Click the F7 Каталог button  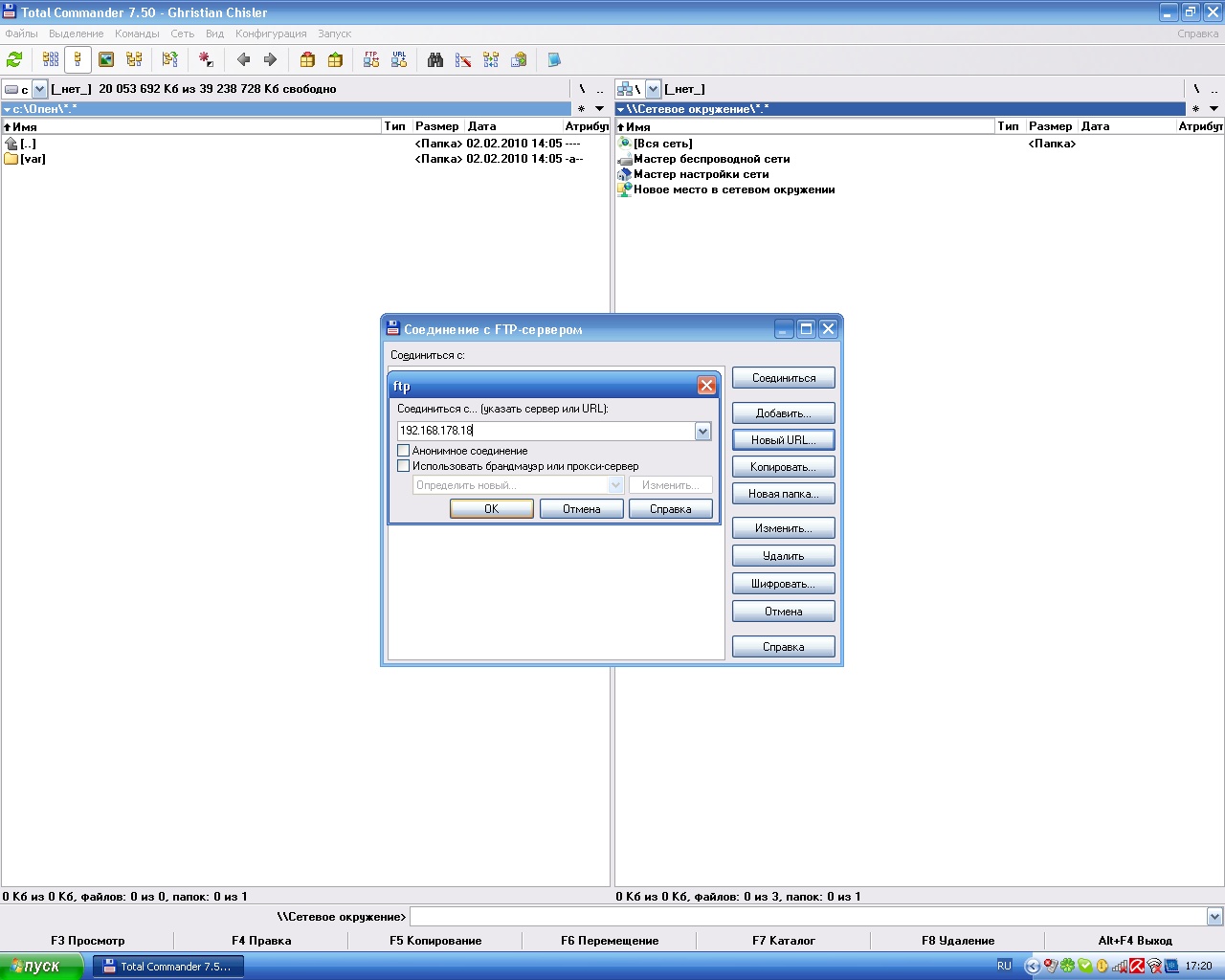click(x=784, y=941)
